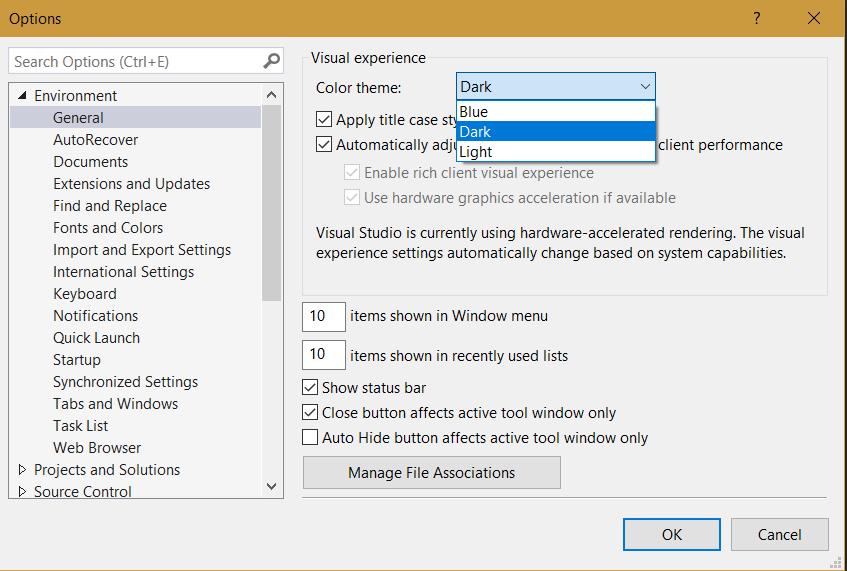Select International Settings item
847x571 pixels.
(x=123, y=272)
